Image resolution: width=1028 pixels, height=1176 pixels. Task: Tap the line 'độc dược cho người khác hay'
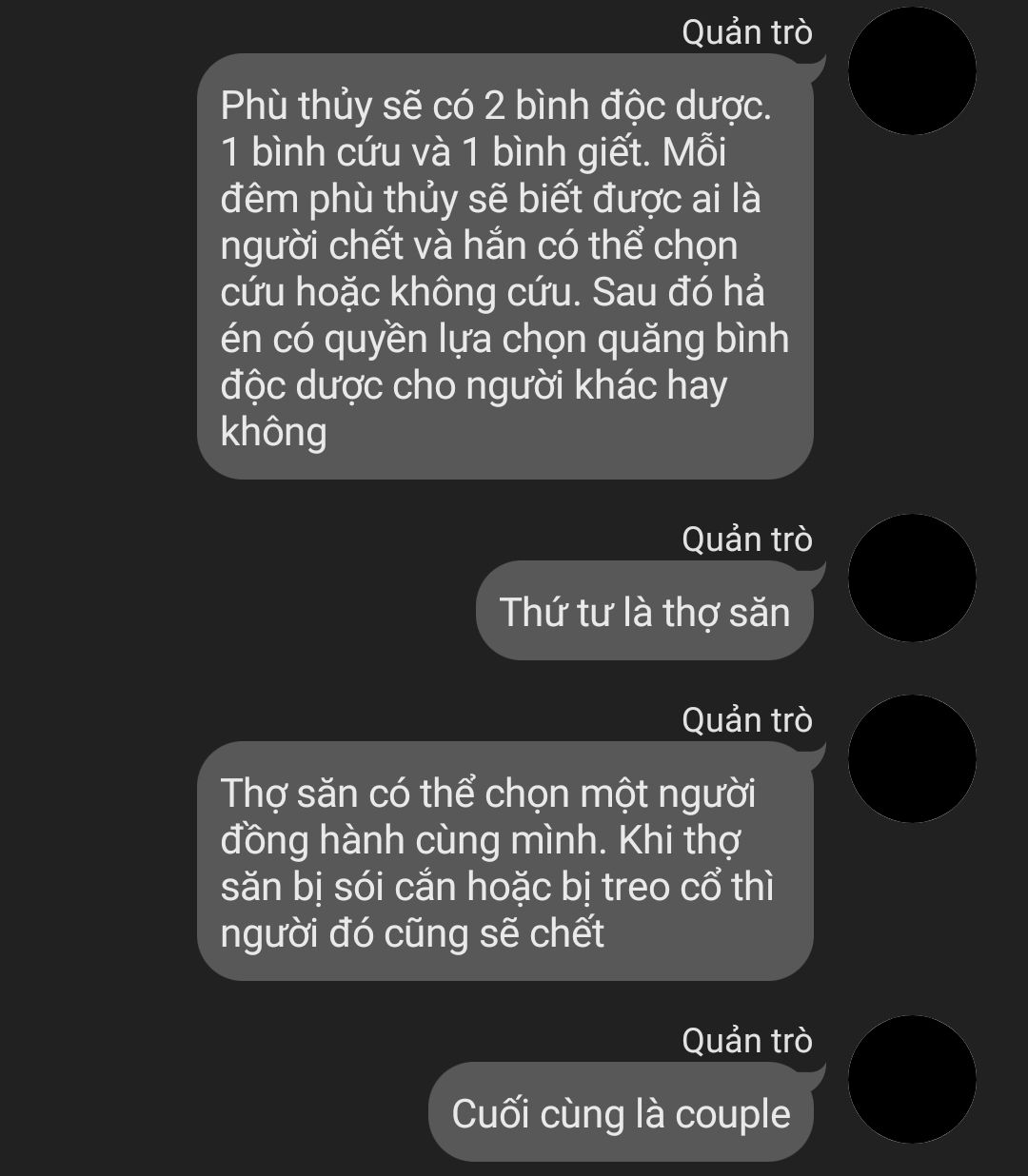pyautogui.click(x=473, y=386)
